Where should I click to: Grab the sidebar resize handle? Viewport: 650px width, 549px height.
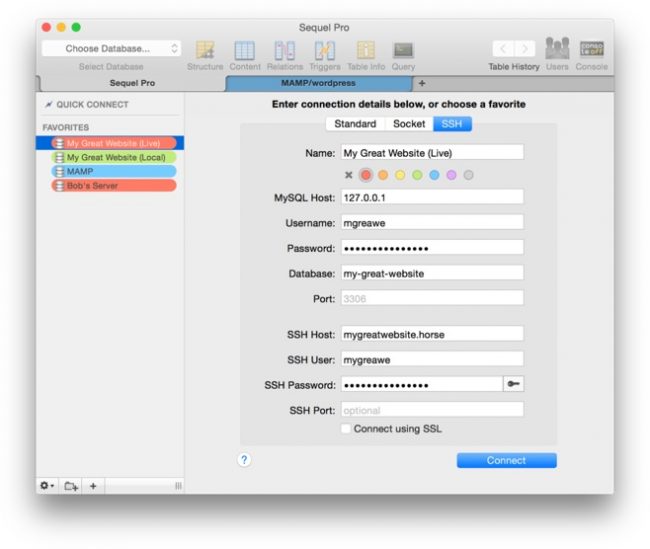[178, 486]
